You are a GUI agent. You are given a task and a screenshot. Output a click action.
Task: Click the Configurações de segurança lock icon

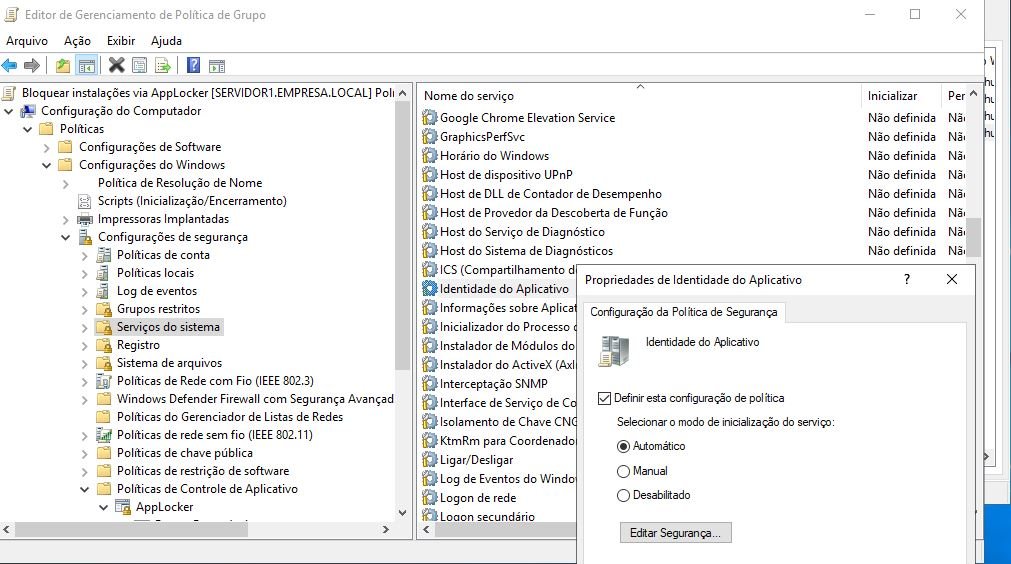tap(85, 237)
